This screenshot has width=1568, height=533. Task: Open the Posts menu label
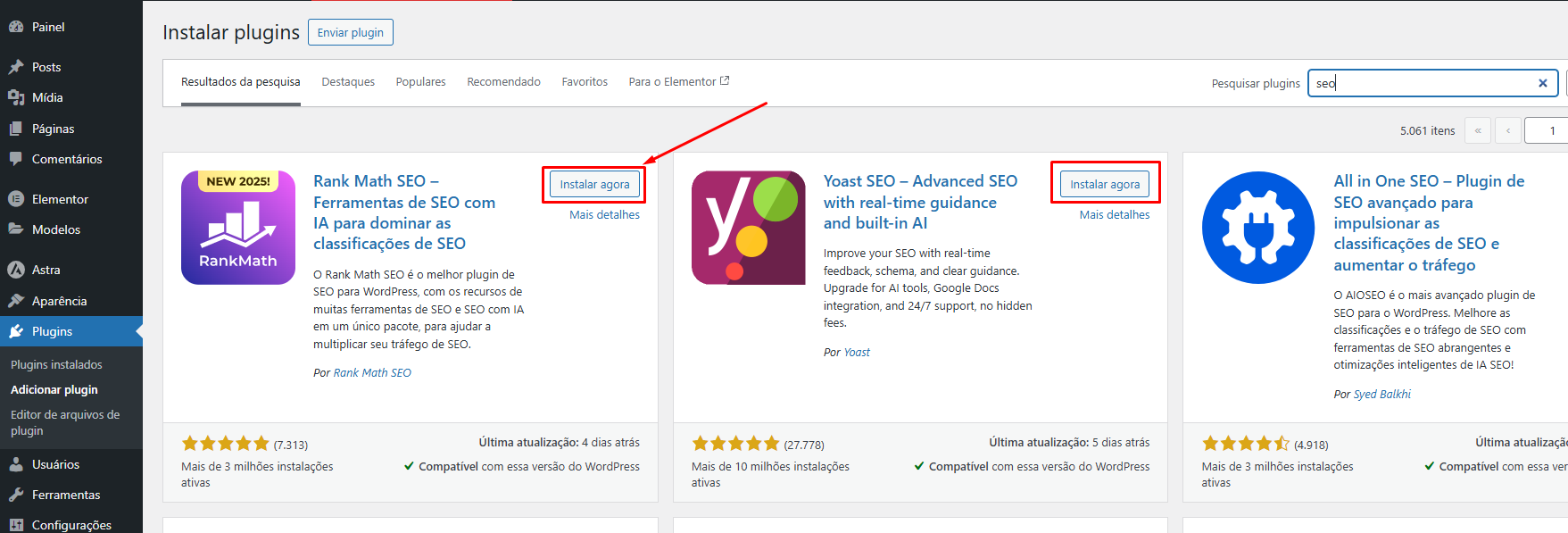[x=46, y=67]
